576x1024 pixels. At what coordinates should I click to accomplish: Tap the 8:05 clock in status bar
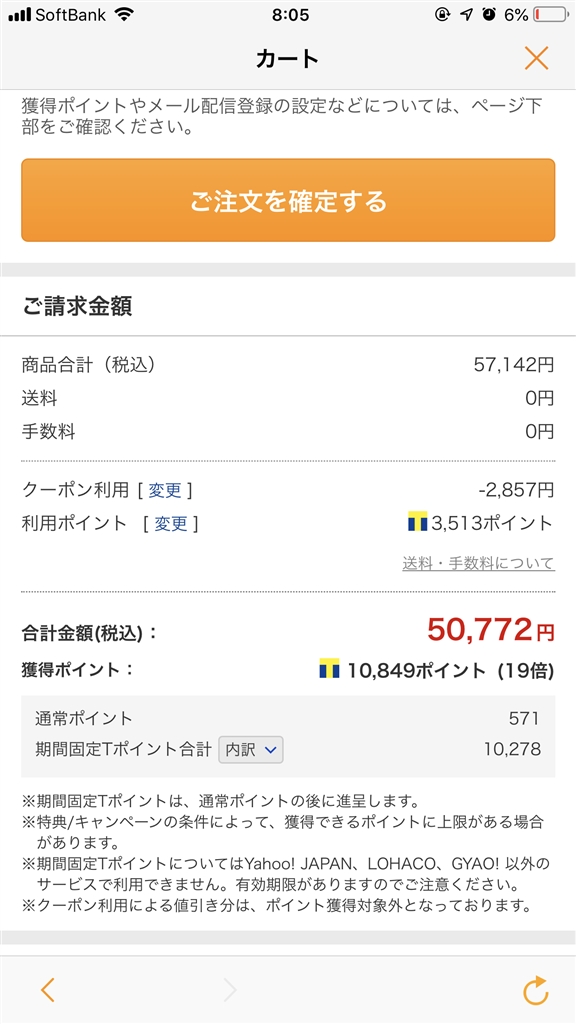click(291, 14)
